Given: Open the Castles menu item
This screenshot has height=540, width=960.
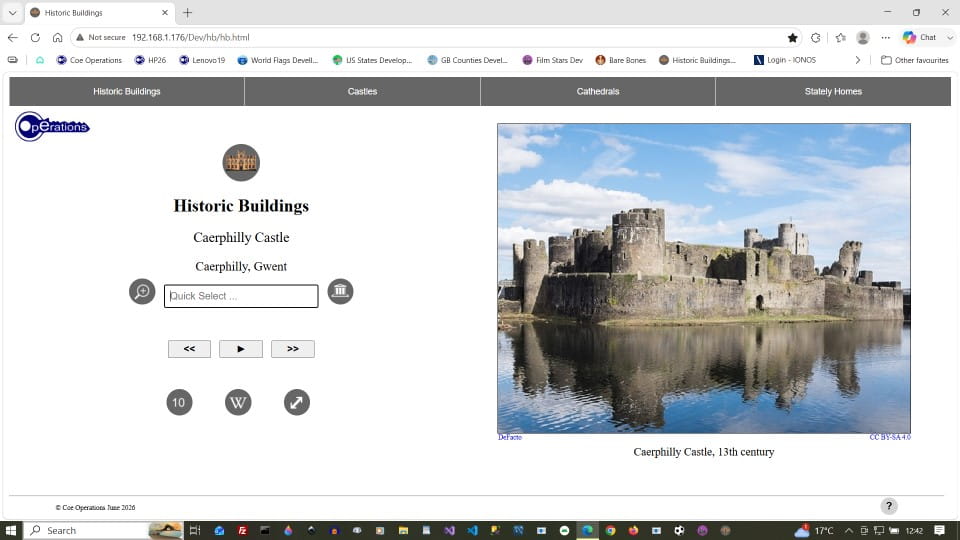Looking at the screenshot, I should coord(362,91).
